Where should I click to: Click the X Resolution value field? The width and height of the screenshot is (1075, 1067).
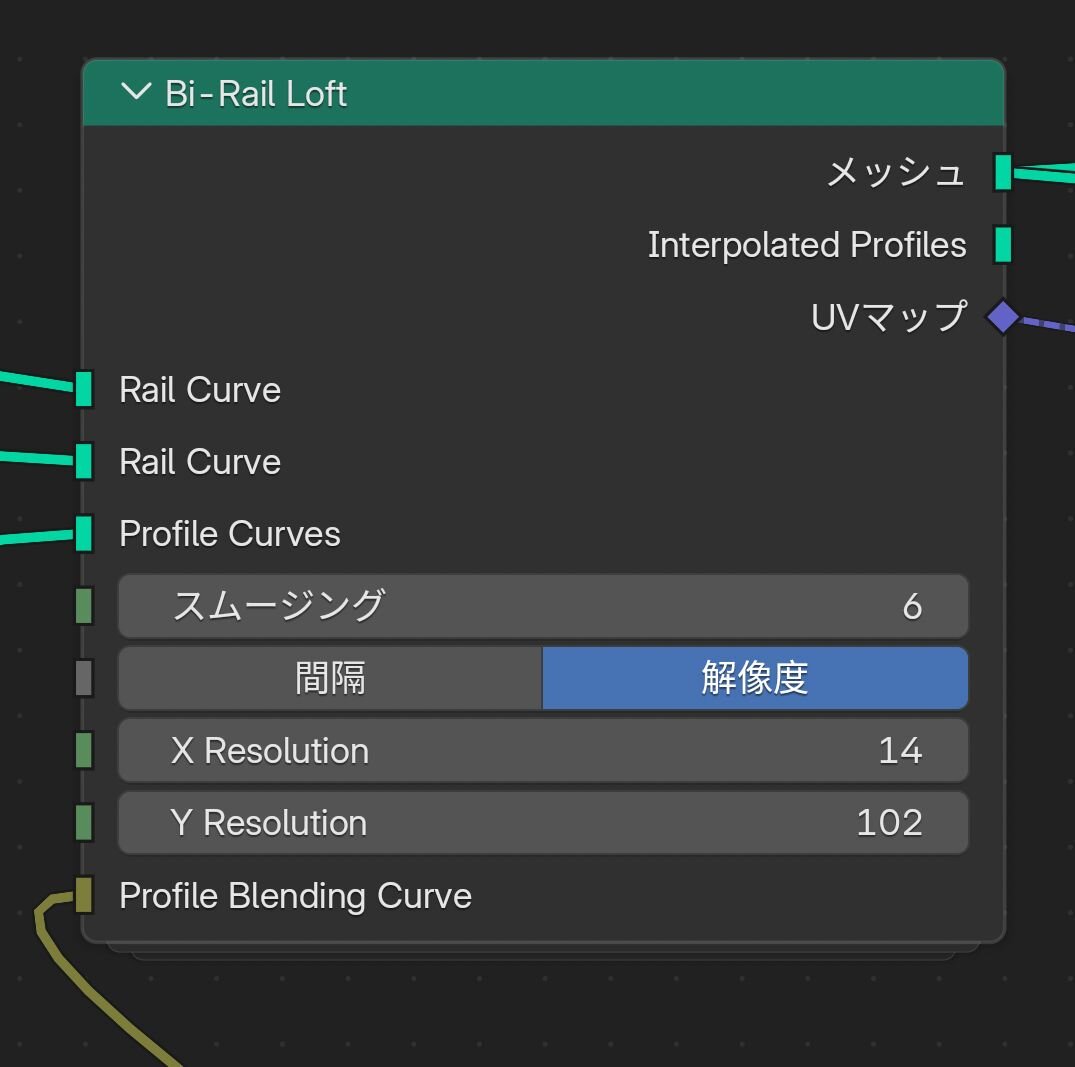tap(543, 750)
